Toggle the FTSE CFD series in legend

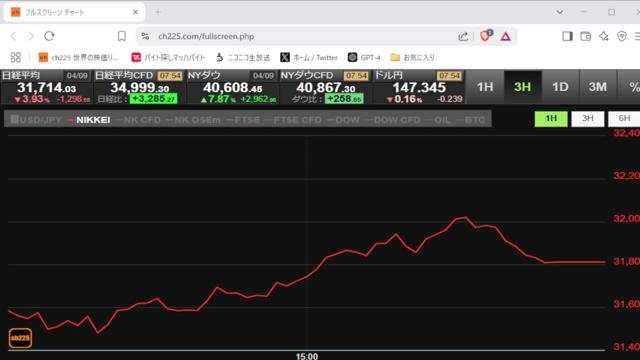[293, 120]
